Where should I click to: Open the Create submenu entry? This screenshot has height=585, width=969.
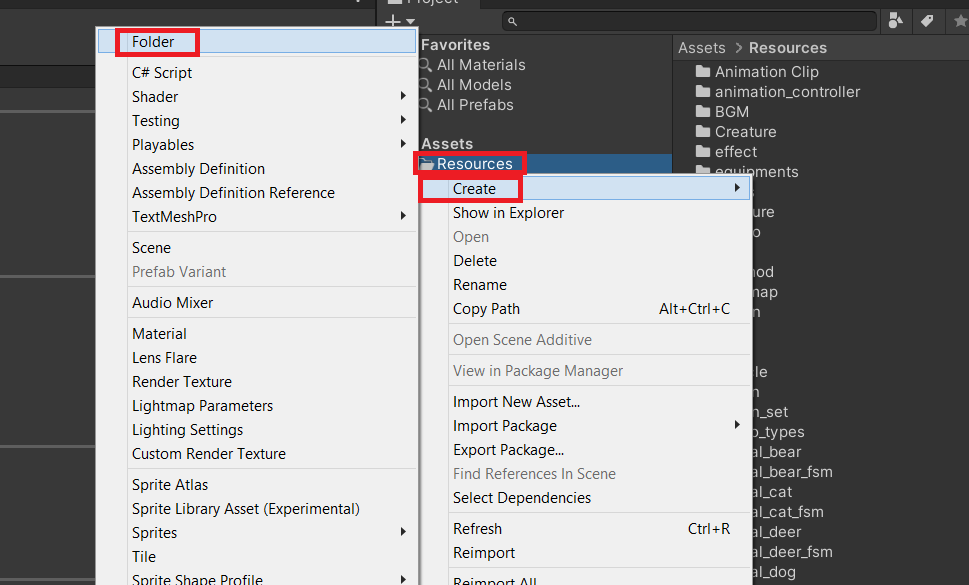point(585,188)
